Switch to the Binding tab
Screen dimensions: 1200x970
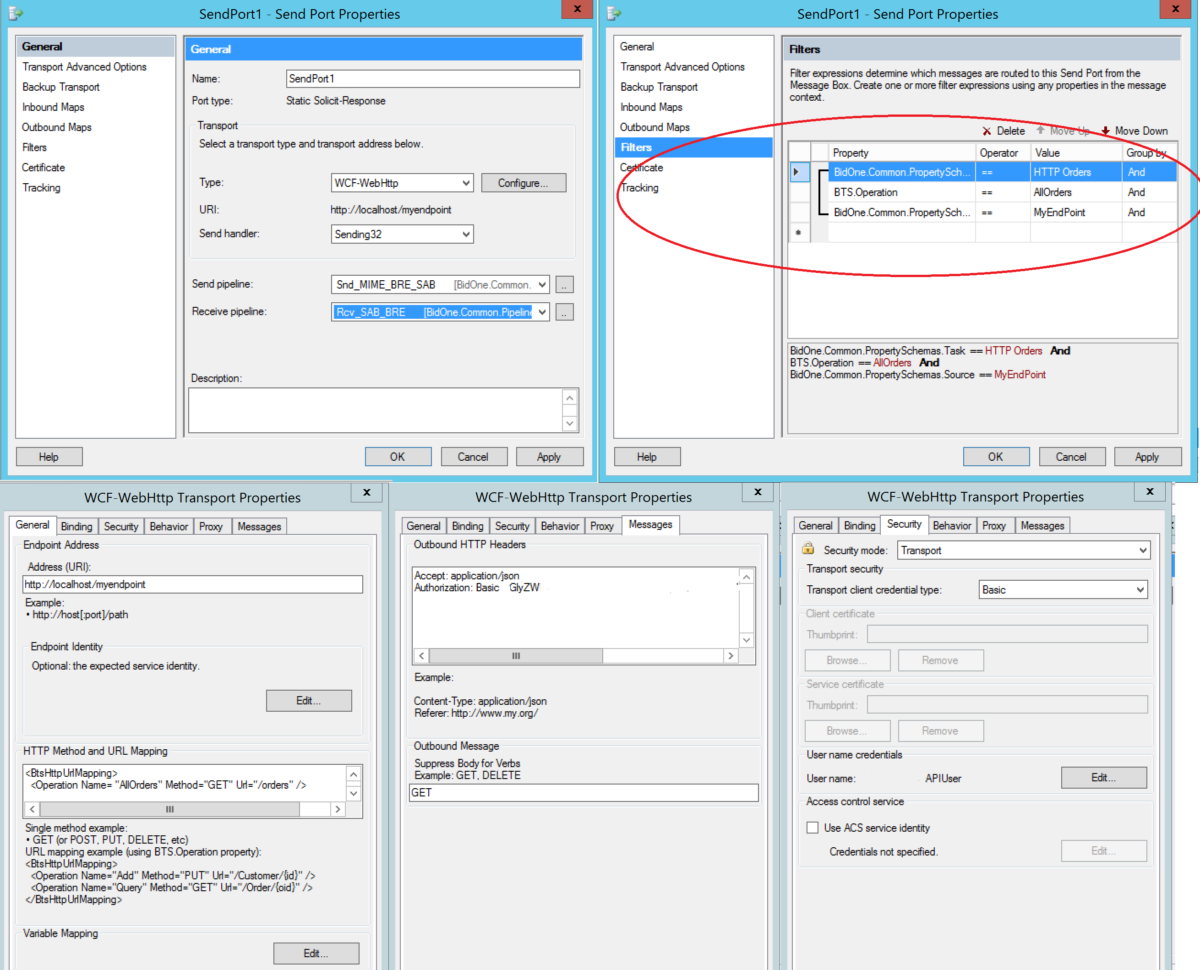pyautogui.click(x=76, y=526)
